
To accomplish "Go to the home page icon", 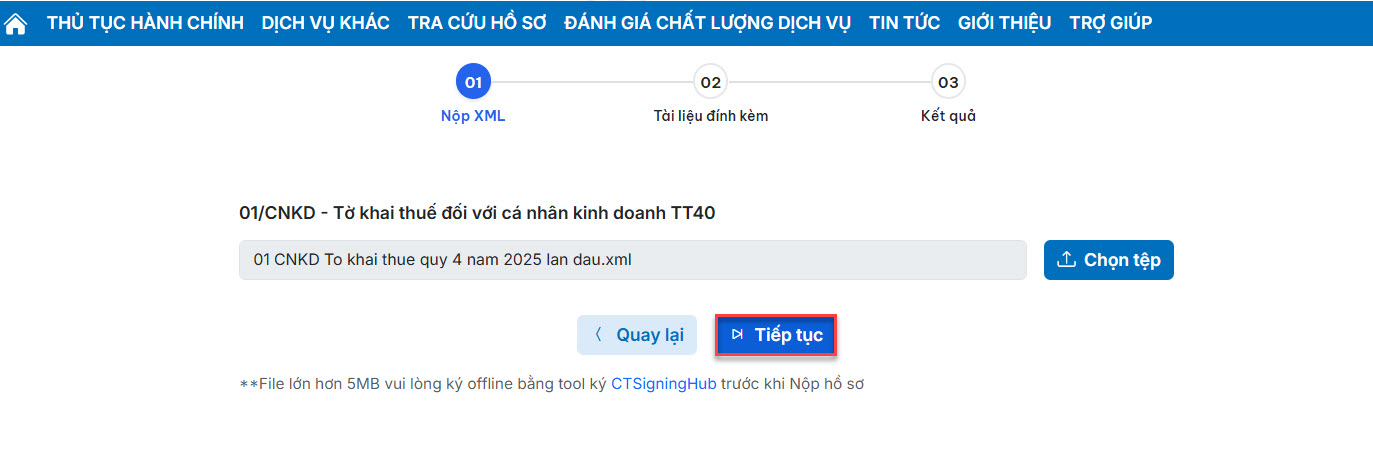I will click(16, 23).
